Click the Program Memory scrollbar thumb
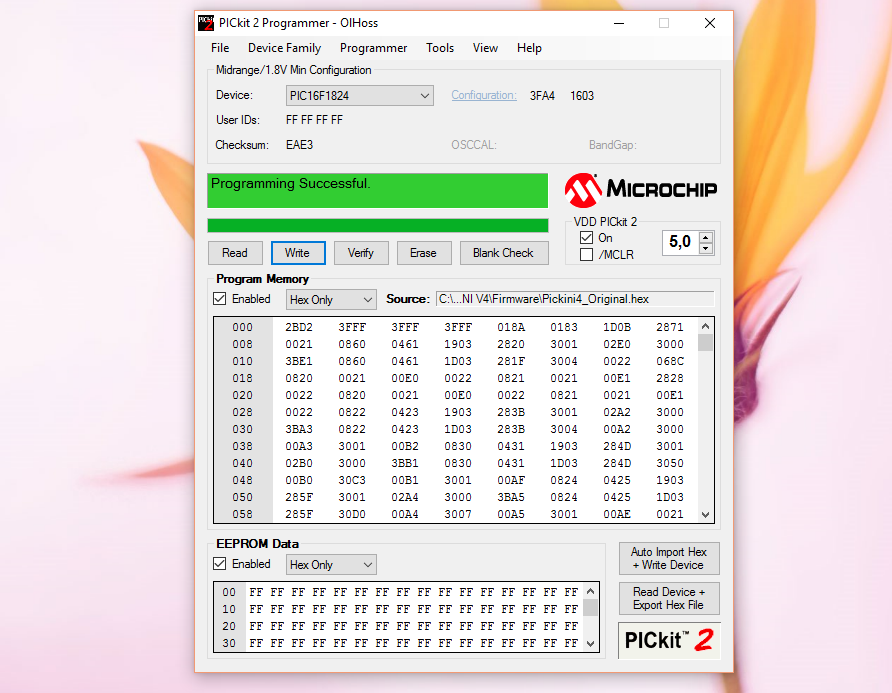This screenshot has width=892, height=693. (x=705, y=343)
